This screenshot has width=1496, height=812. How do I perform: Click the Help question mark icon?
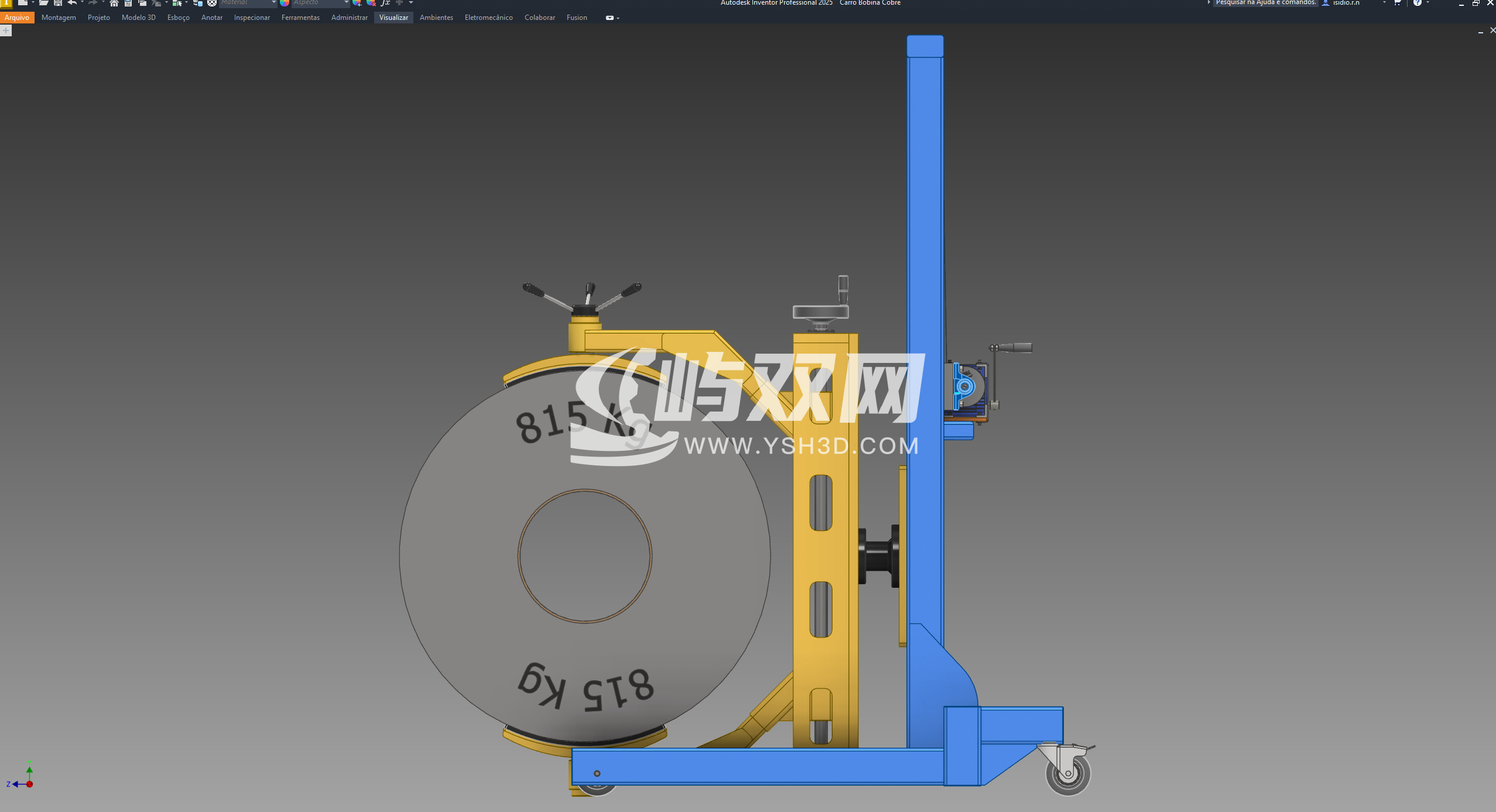click(1417, 3)
